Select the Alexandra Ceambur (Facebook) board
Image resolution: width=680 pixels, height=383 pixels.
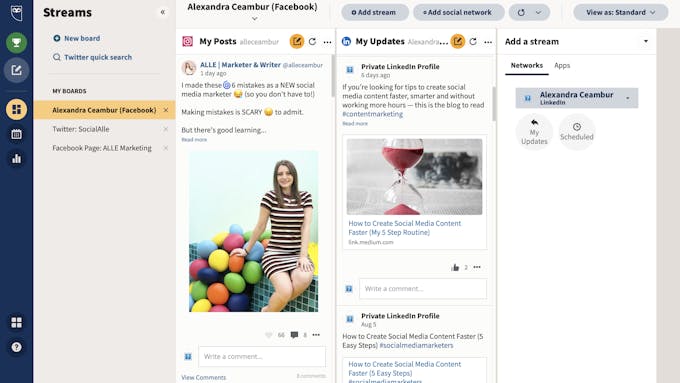[x=104, y=110]
